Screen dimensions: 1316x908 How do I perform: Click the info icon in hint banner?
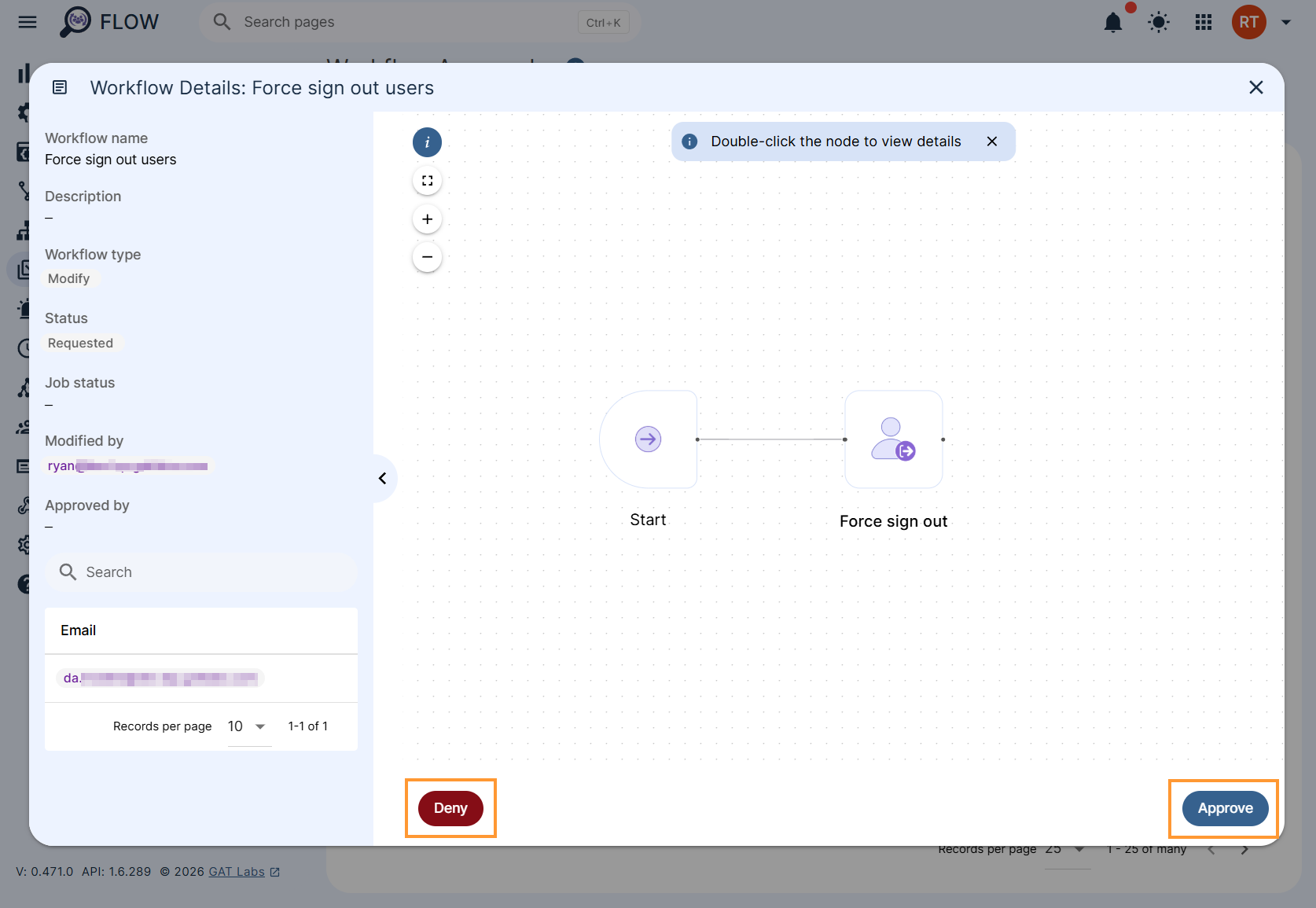[689, 142]
